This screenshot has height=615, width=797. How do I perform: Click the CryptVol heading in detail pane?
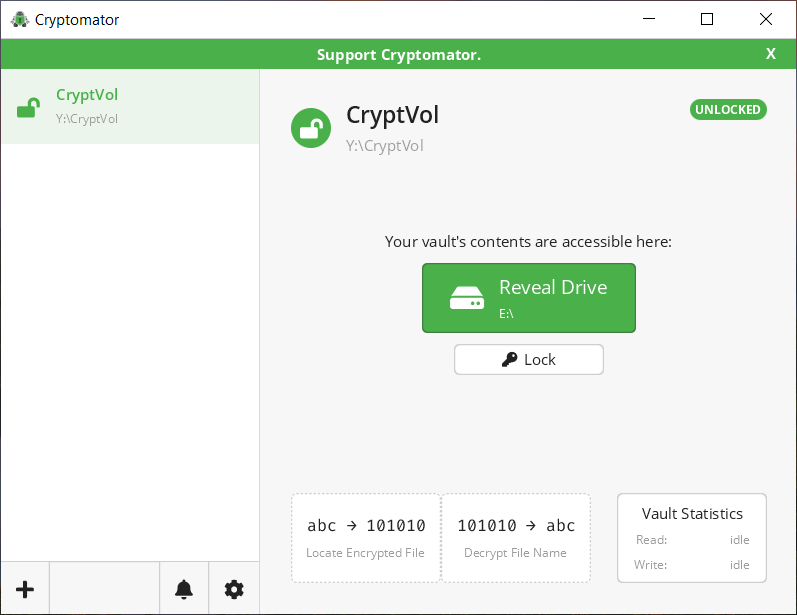pyautogui.click(x=392, y=114)
